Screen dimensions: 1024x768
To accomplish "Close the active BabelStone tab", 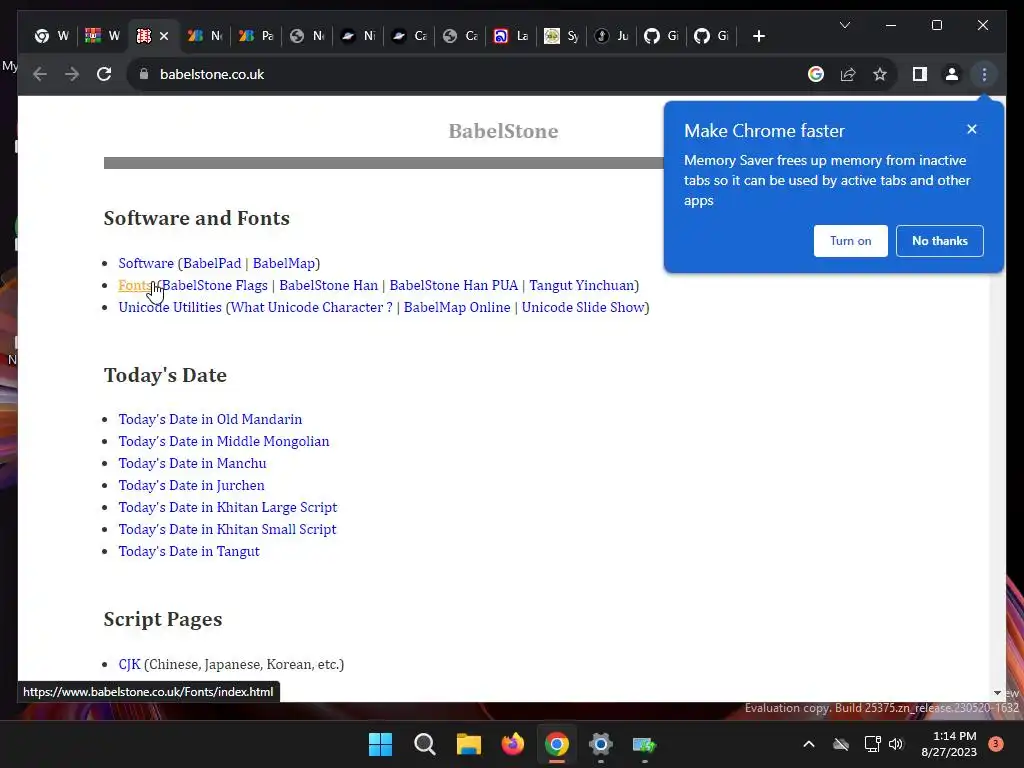I will click(164, 36).
